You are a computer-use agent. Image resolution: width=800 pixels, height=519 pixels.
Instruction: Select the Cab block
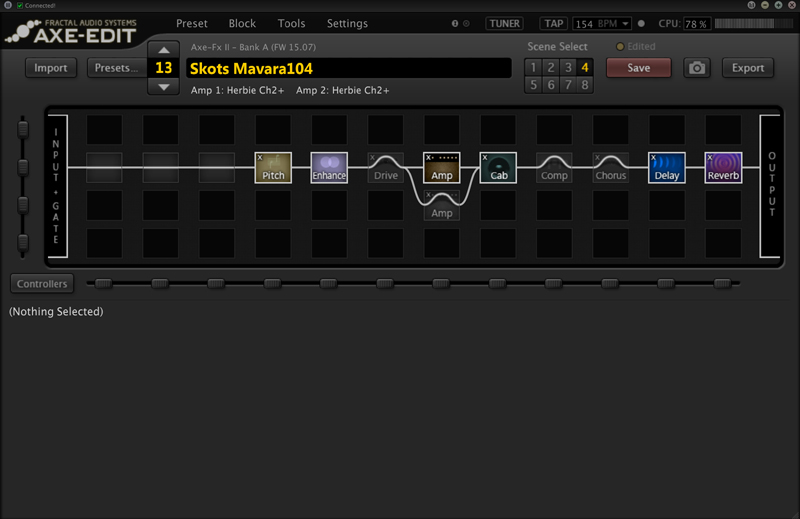click(x=498, y=167)
